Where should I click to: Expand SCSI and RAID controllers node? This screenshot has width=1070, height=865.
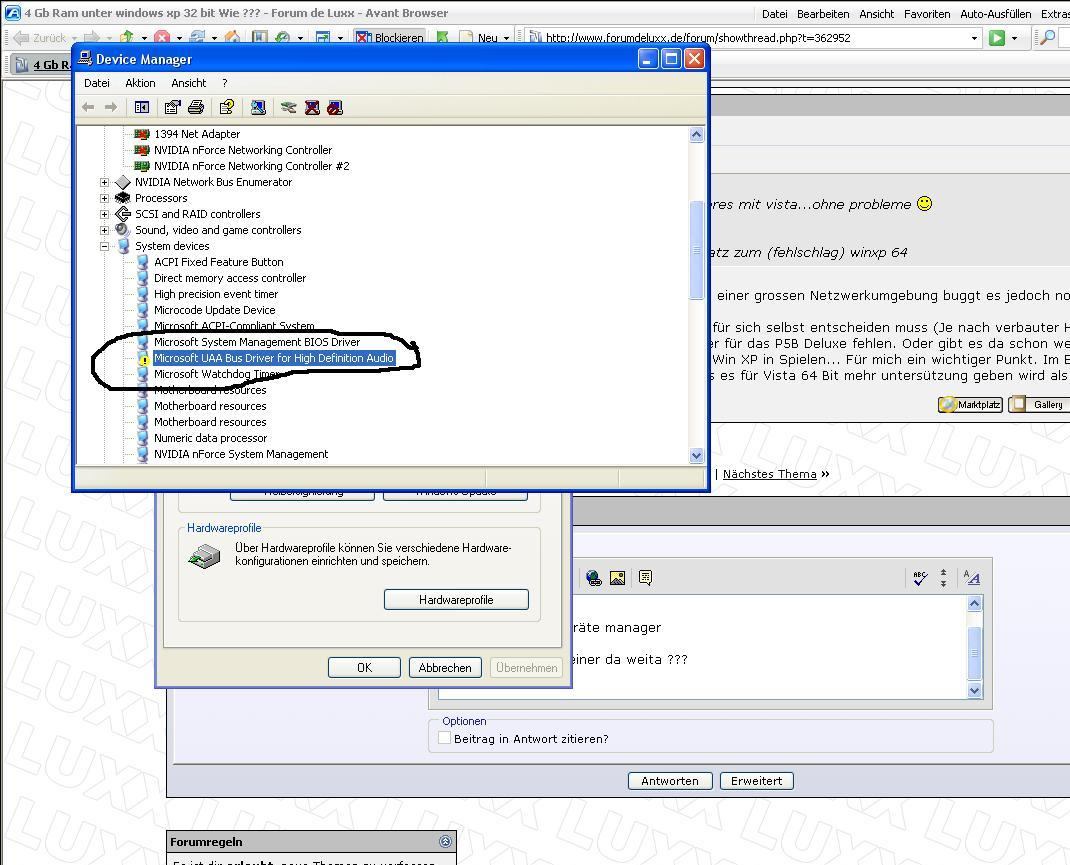(x=104, y=214)
